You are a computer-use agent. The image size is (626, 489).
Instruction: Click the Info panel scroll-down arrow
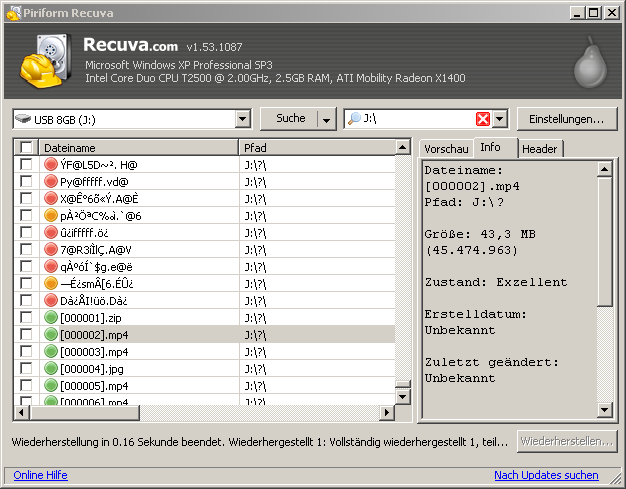pos(605,410)
